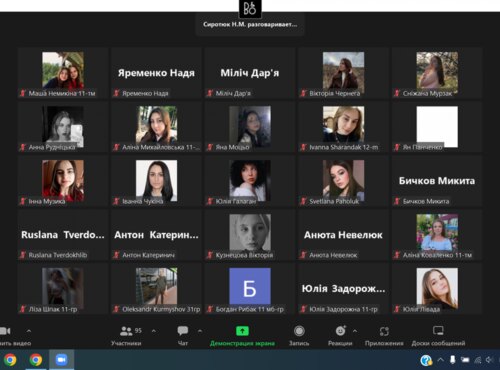Viewport: 500px width, 370px height.
Task: Select Анна Рудніцька participant tile
Action: click(63, 127)
